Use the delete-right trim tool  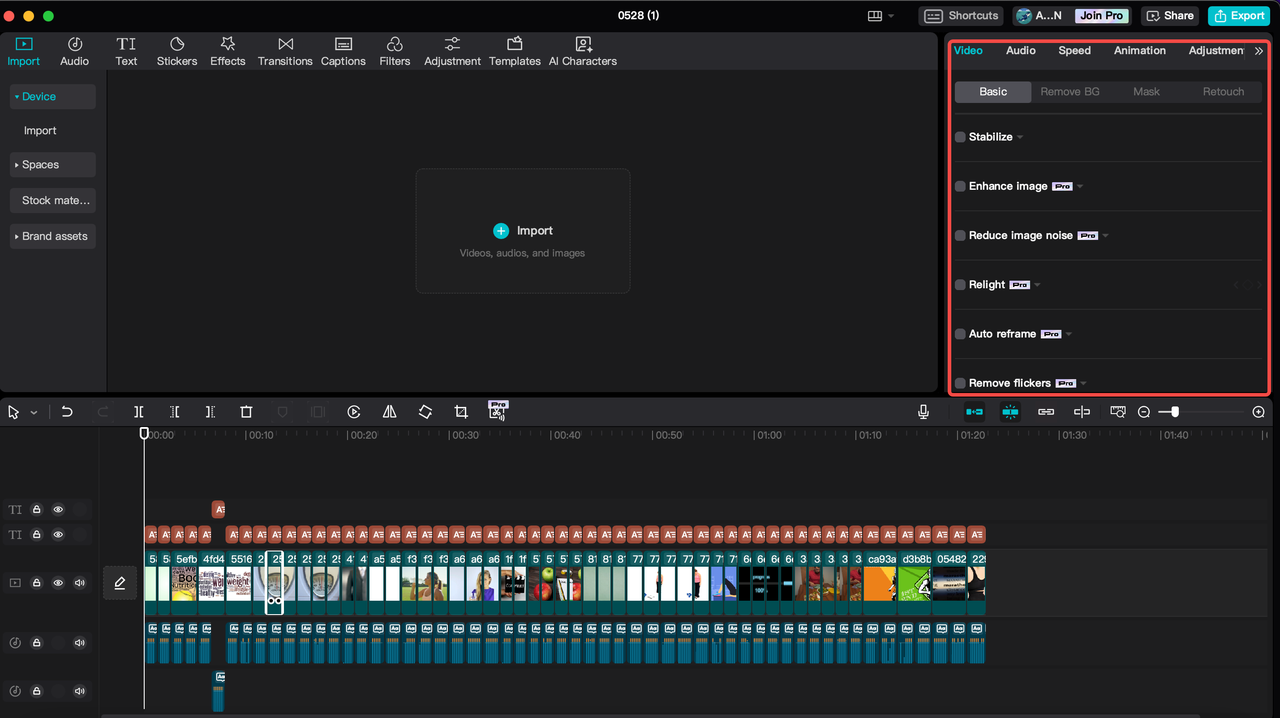point(210,412)
